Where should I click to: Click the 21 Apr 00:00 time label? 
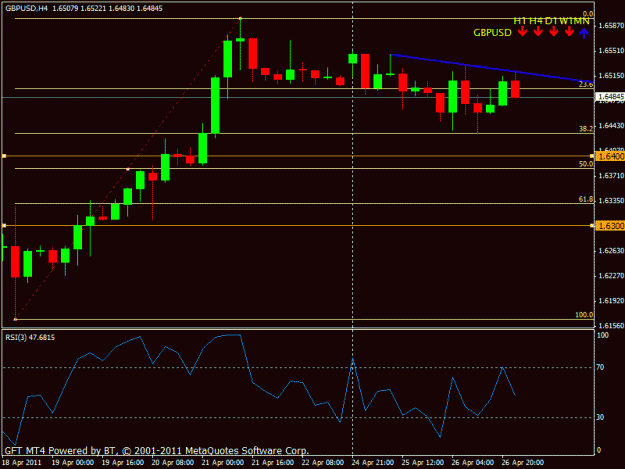coord(223,463)
